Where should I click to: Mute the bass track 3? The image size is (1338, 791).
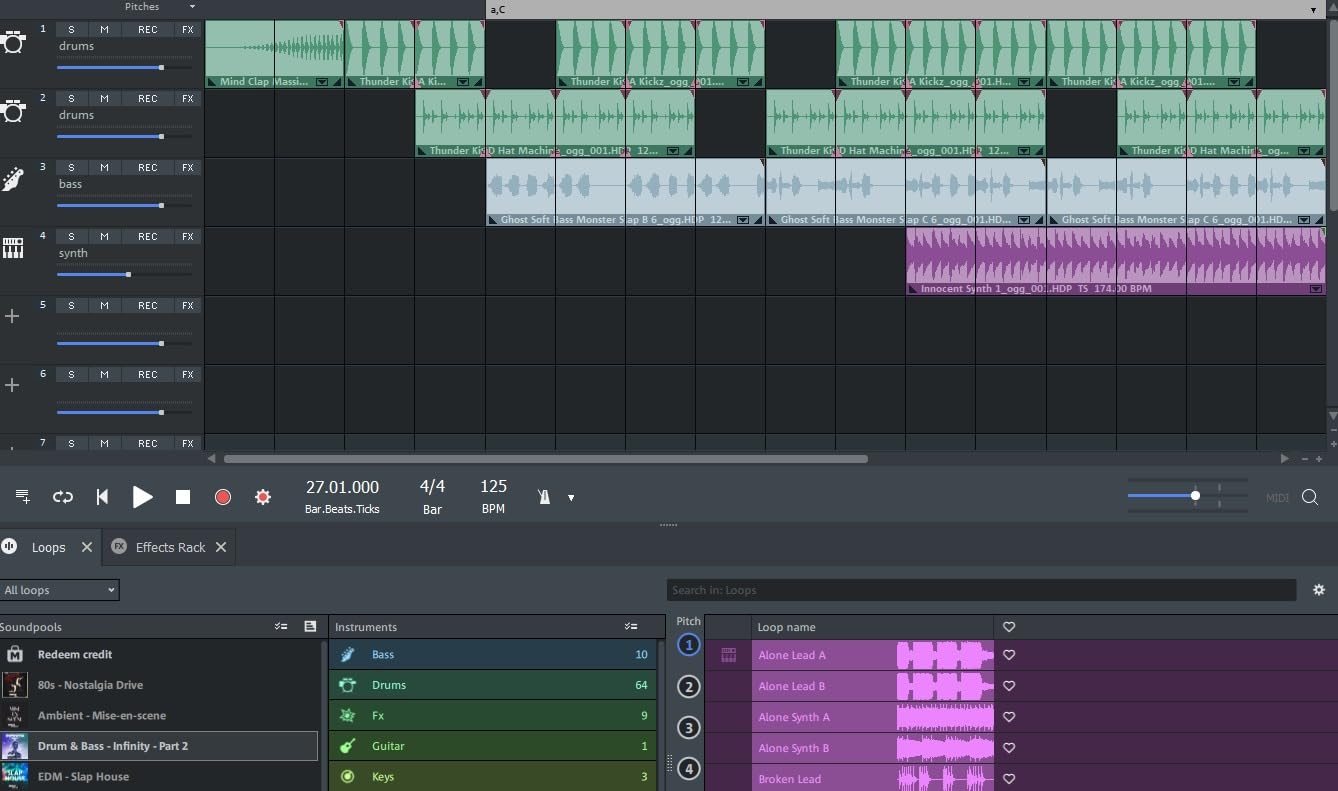(x=104, y=167)
